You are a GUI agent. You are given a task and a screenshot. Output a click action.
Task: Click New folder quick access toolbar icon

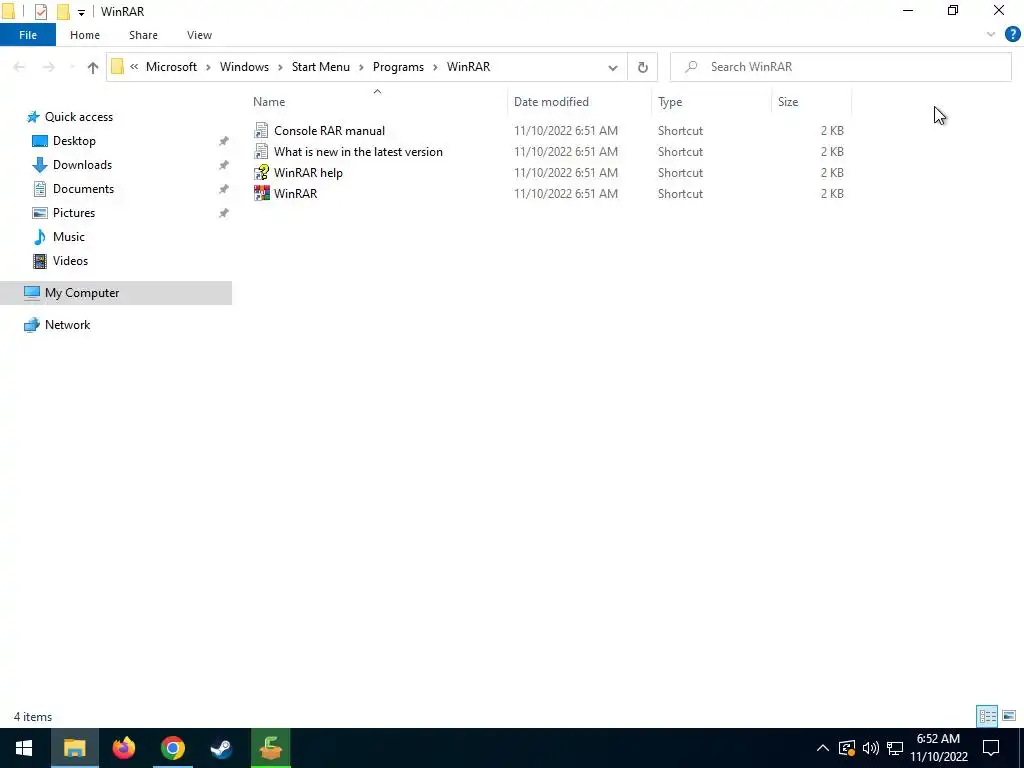[x=63, y=12]
